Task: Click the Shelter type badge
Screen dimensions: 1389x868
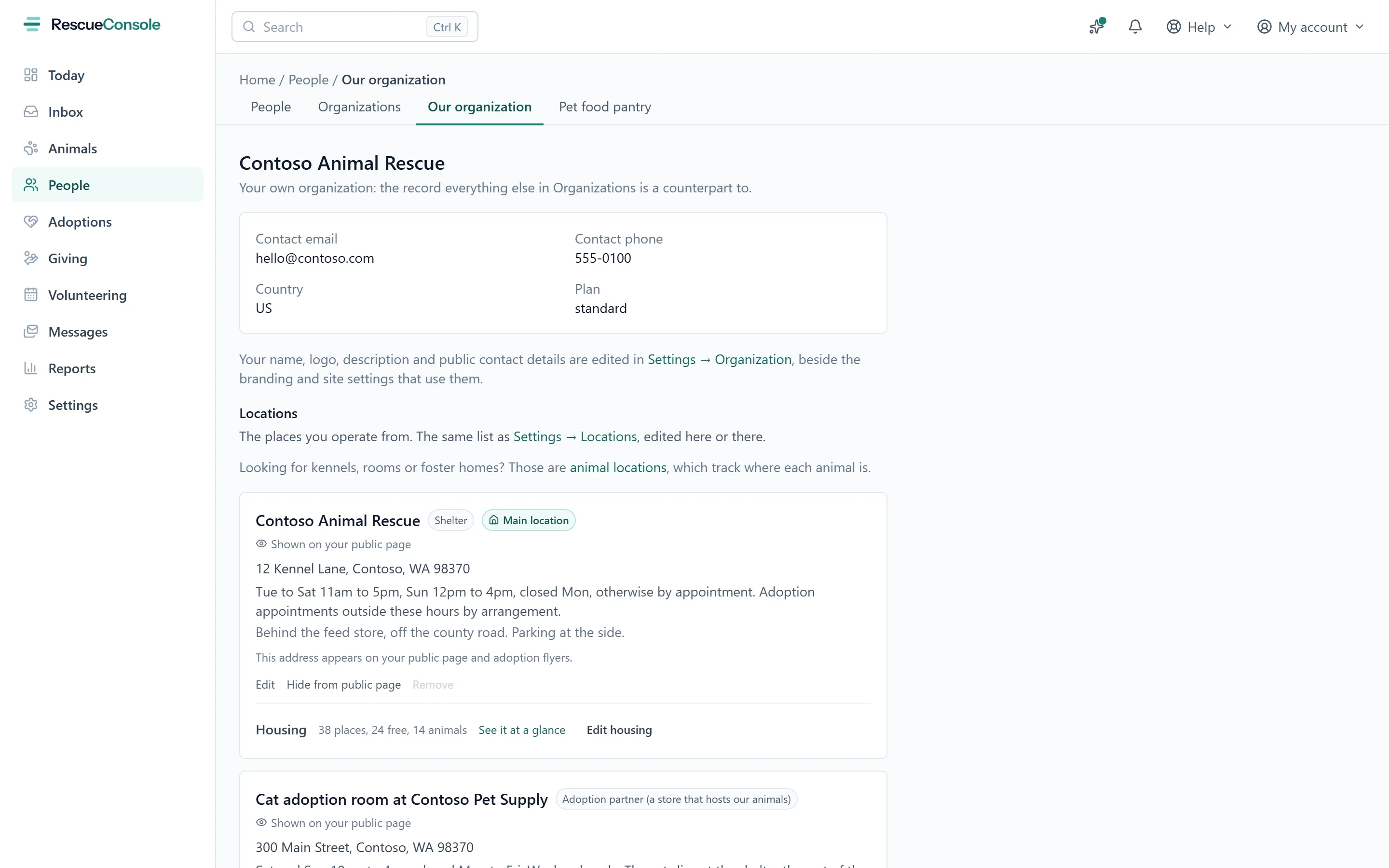Action: coord(450,520)
